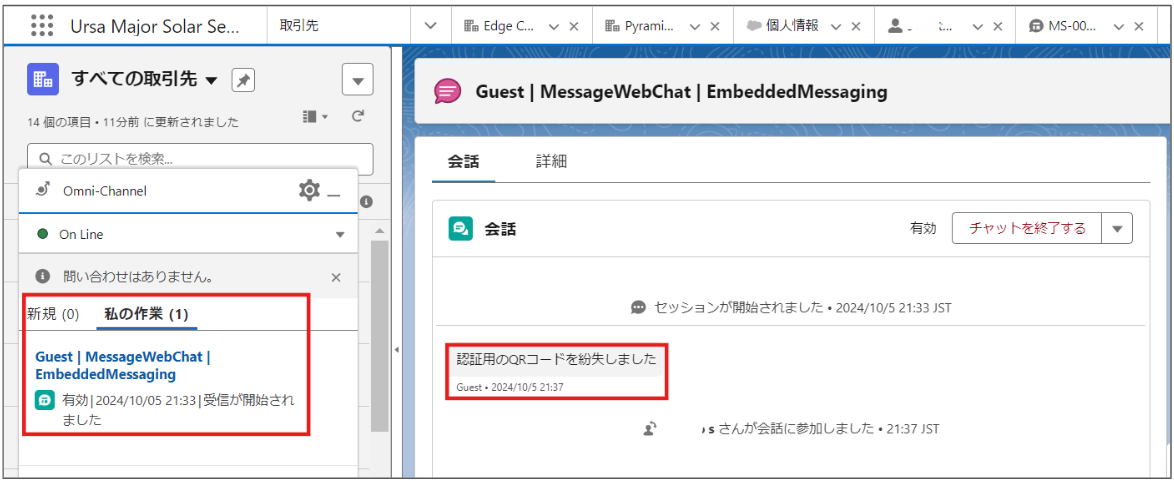
Task: Dismiss the 問い合わせはありません notice
Action: [x=336, y=277]
